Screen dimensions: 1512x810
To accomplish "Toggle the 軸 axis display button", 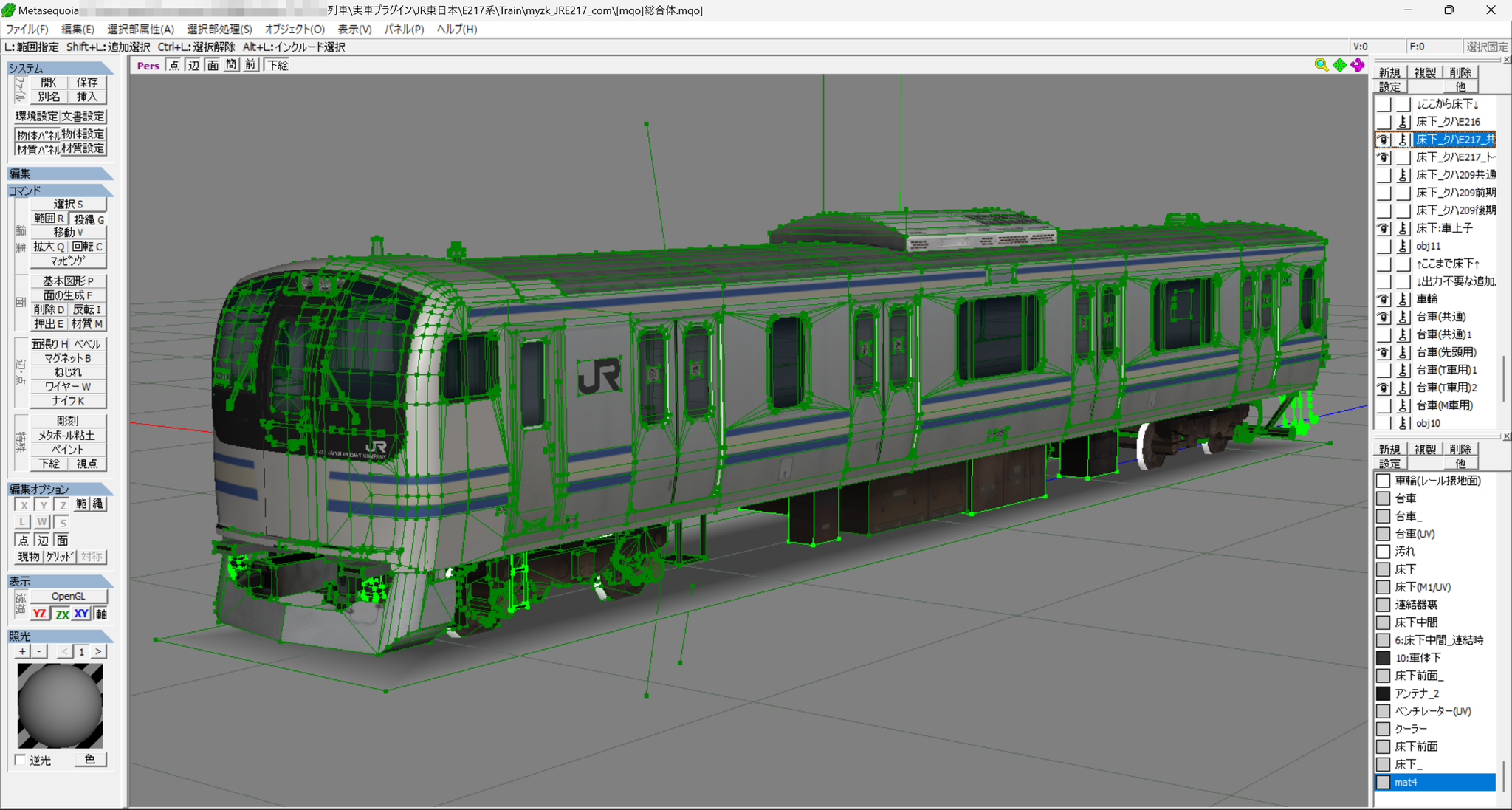I will click(x=100, y=614).
